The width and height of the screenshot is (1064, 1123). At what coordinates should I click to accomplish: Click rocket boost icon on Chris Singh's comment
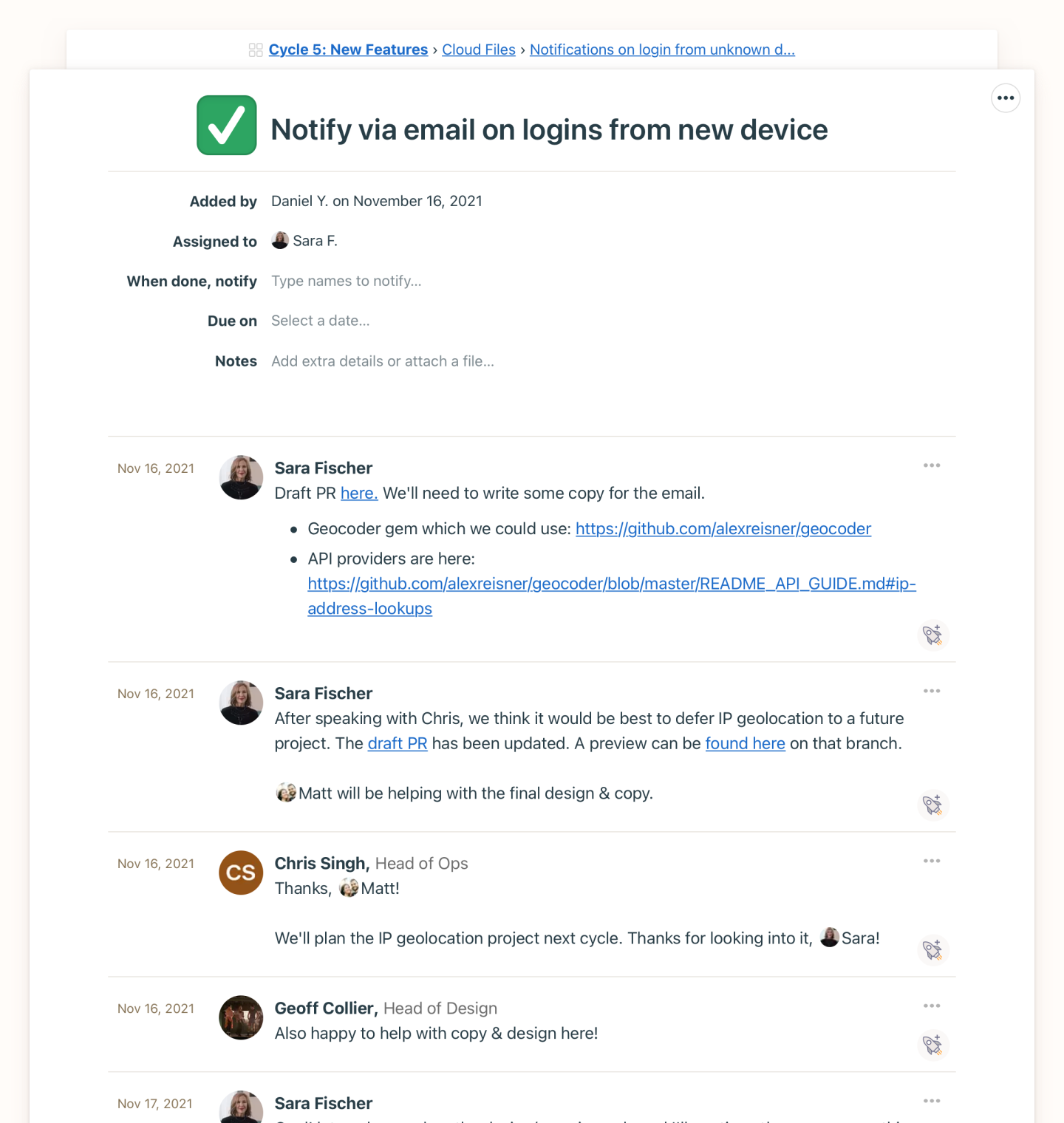[933, 949]
